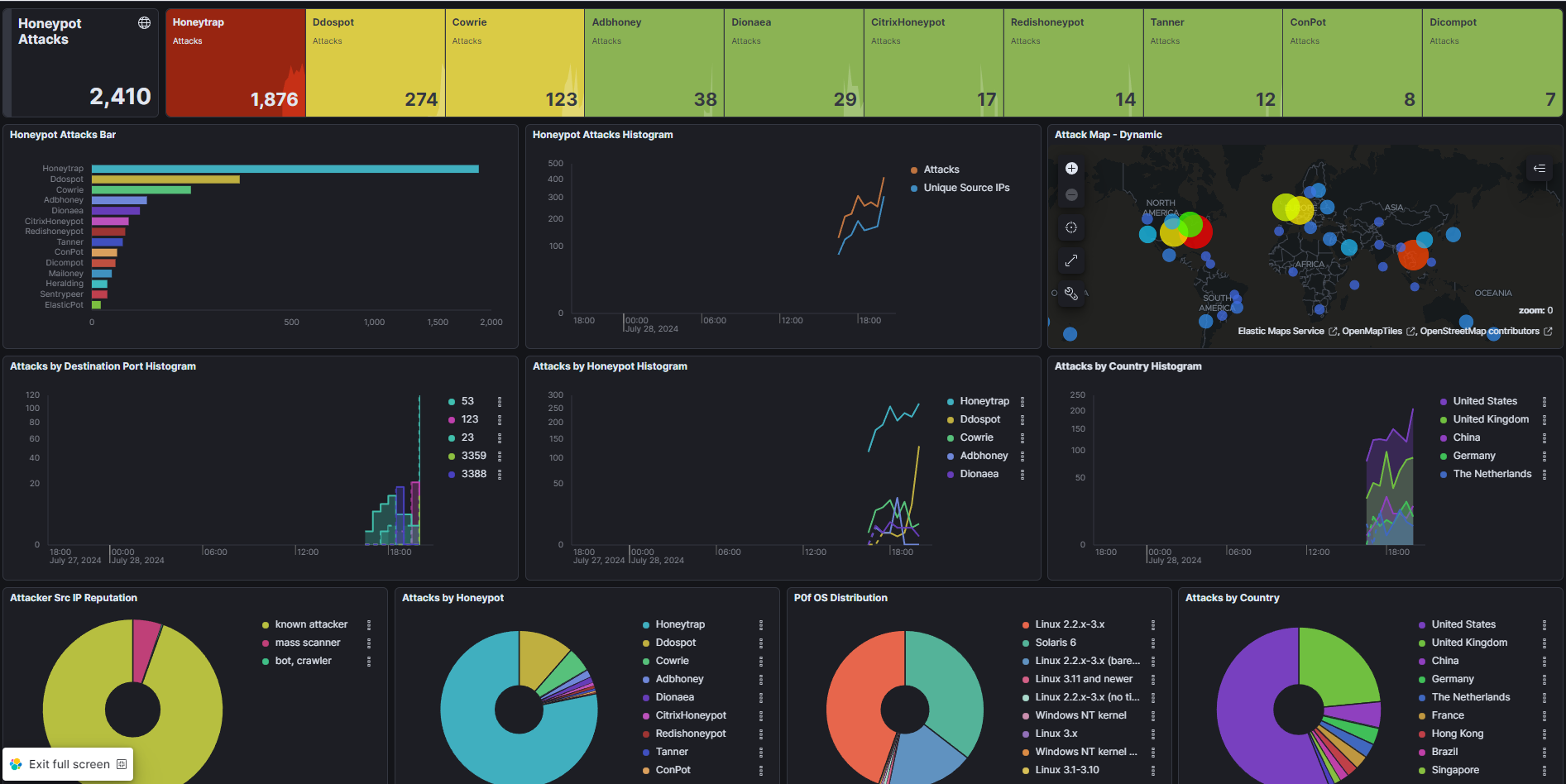Open OpenMapTiles attribution link
This screenshot has height=784, width=1566.
(1378, 331)
